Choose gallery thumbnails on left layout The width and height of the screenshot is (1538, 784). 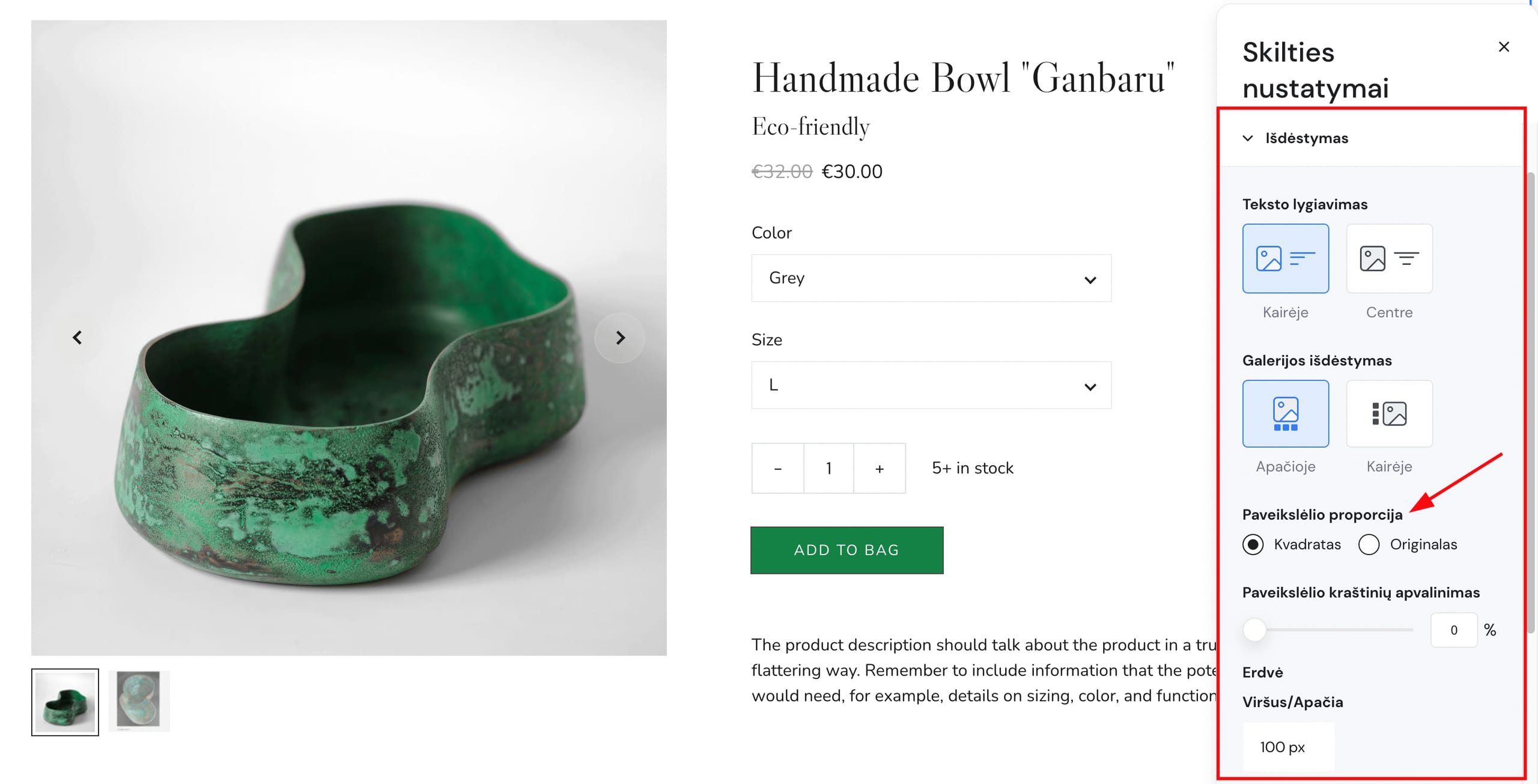1388,413
